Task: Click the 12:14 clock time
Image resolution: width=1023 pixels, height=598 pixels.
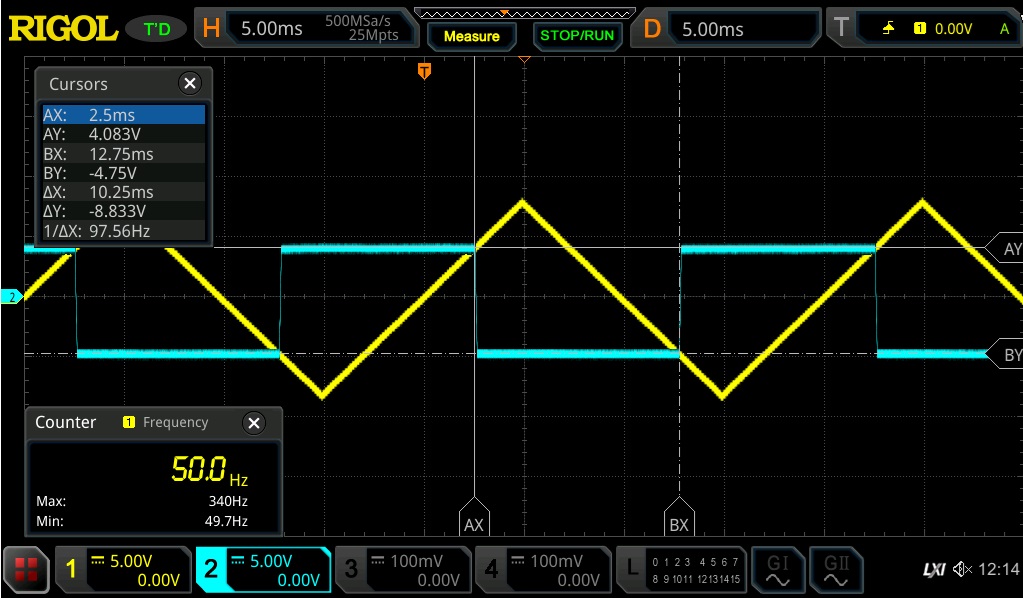Action: [x=999, y=569]
